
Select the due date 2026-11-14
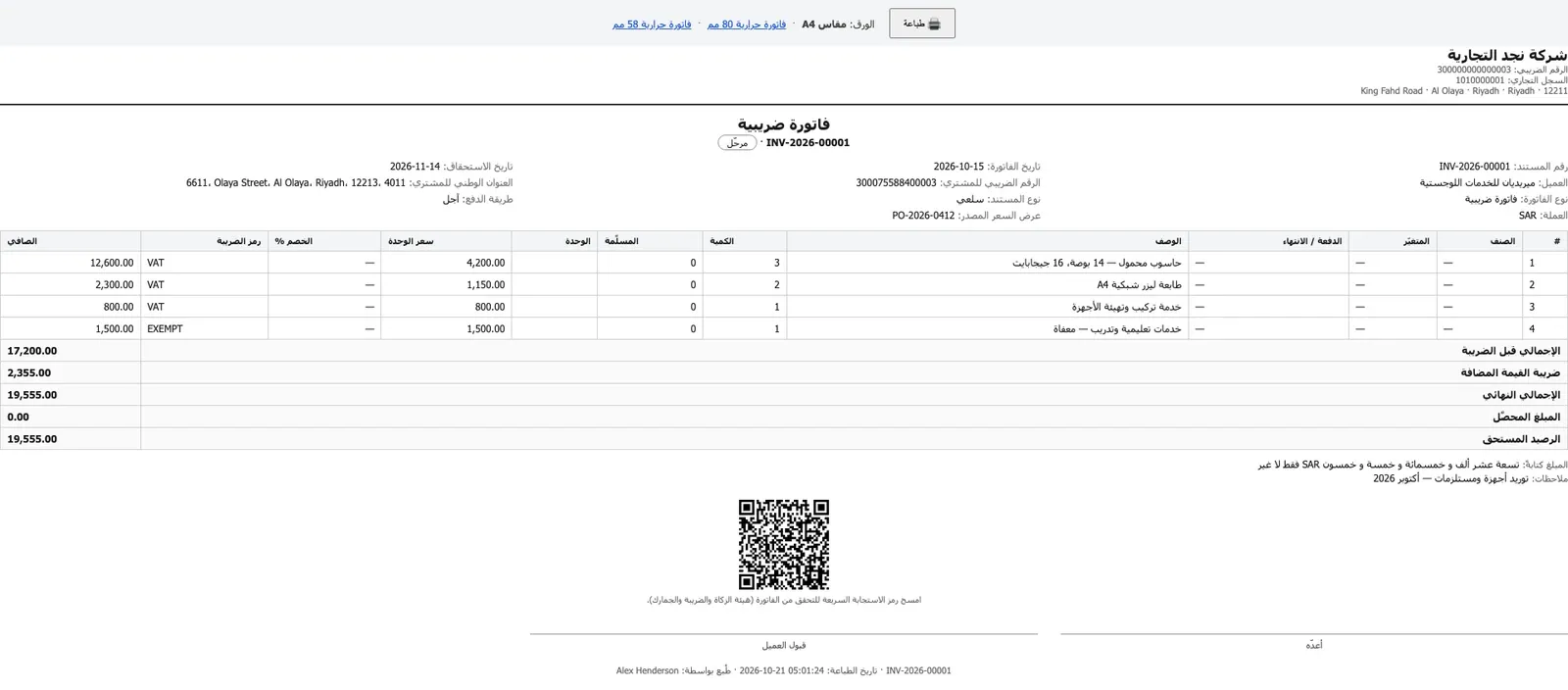coord(416,168)
